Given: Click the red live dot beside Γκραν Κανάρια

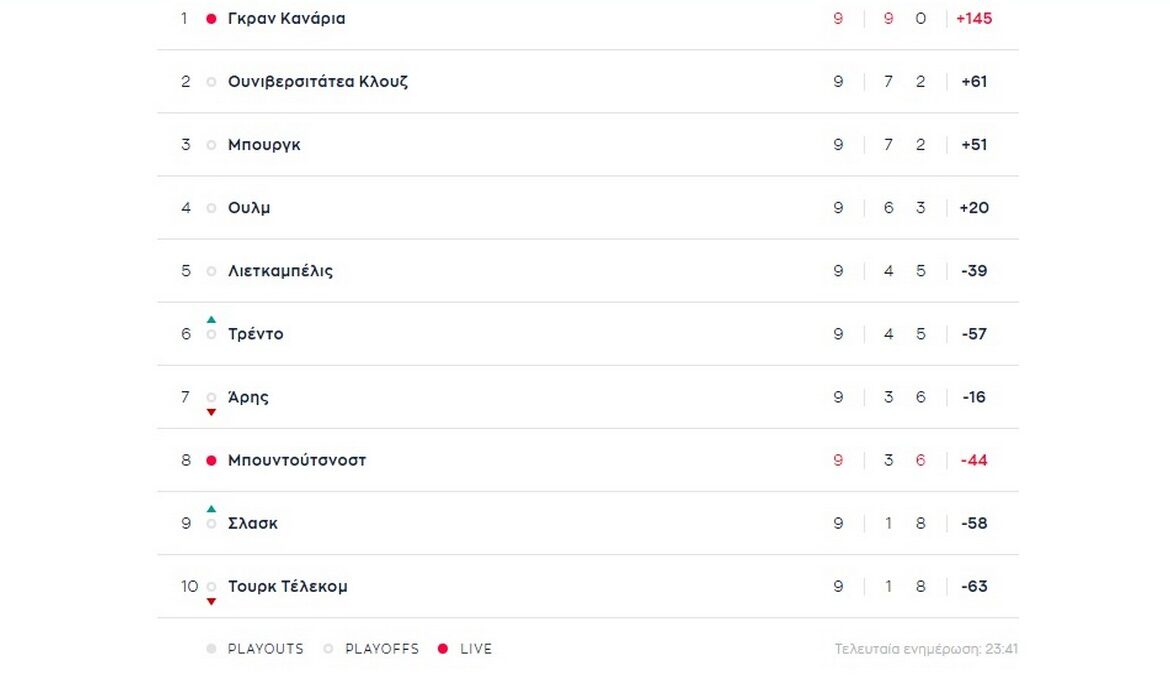Looking at the screenshot, I should click(211, 19).
